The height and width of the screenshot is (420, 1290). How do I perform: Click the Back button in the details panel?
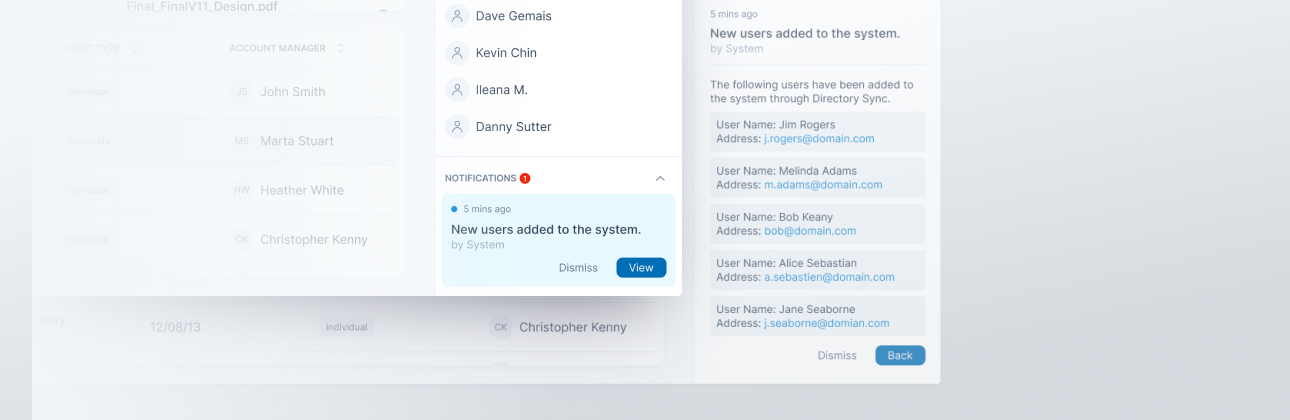coord(900,355)
